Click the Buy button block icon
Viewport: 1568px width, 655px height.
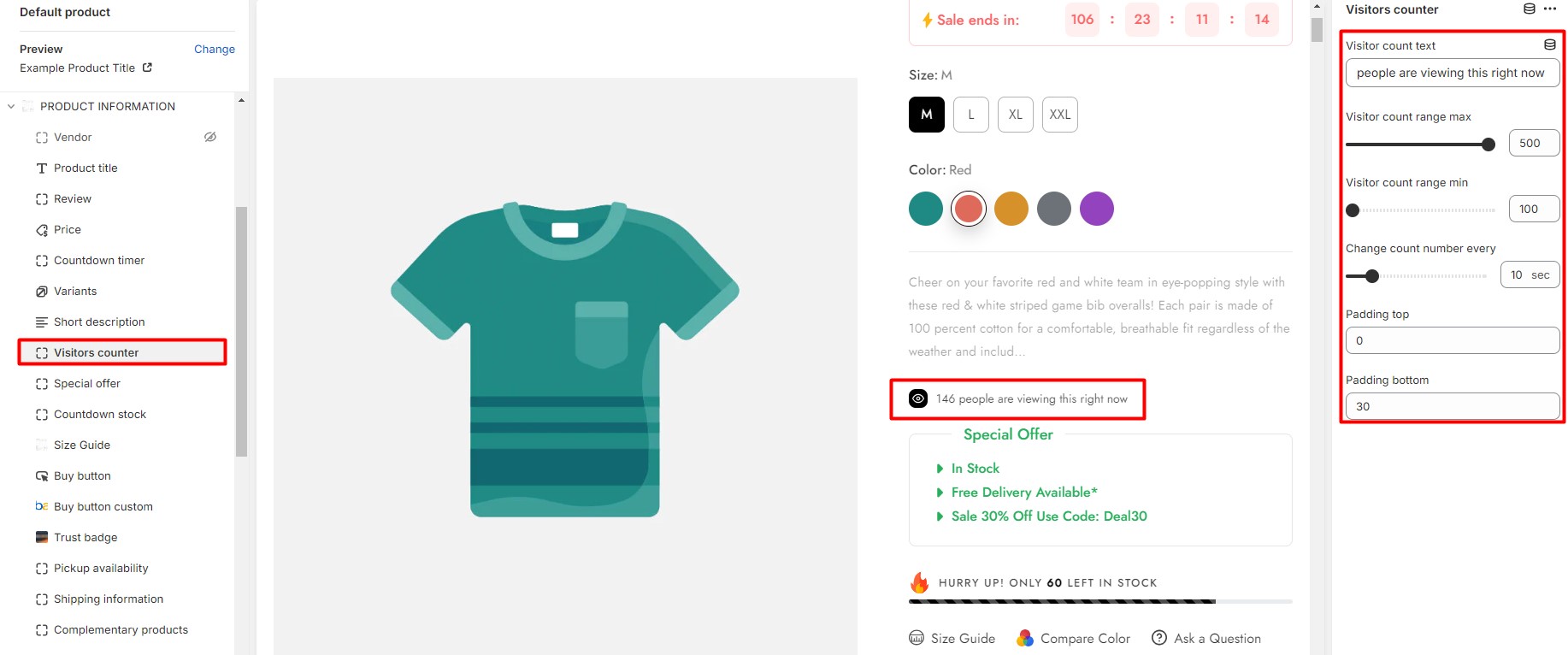point(42,476)
